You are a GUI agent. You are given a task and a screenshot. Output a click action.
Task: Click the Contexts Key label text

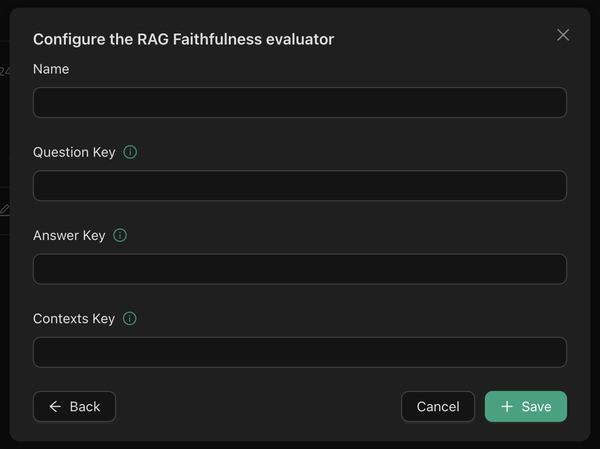click(74, 319)
